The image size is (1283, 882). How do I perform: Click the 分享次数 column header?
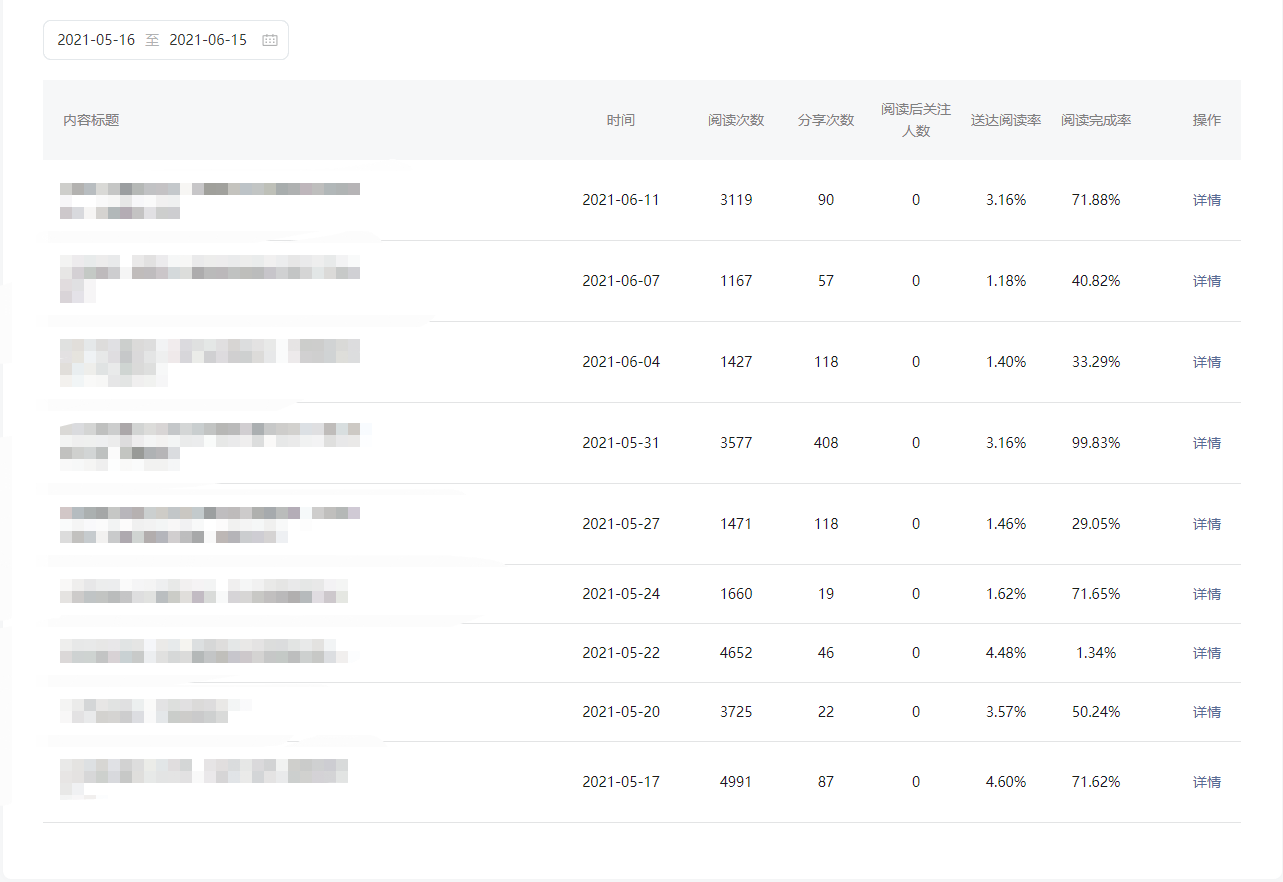[x=826, y=120]
